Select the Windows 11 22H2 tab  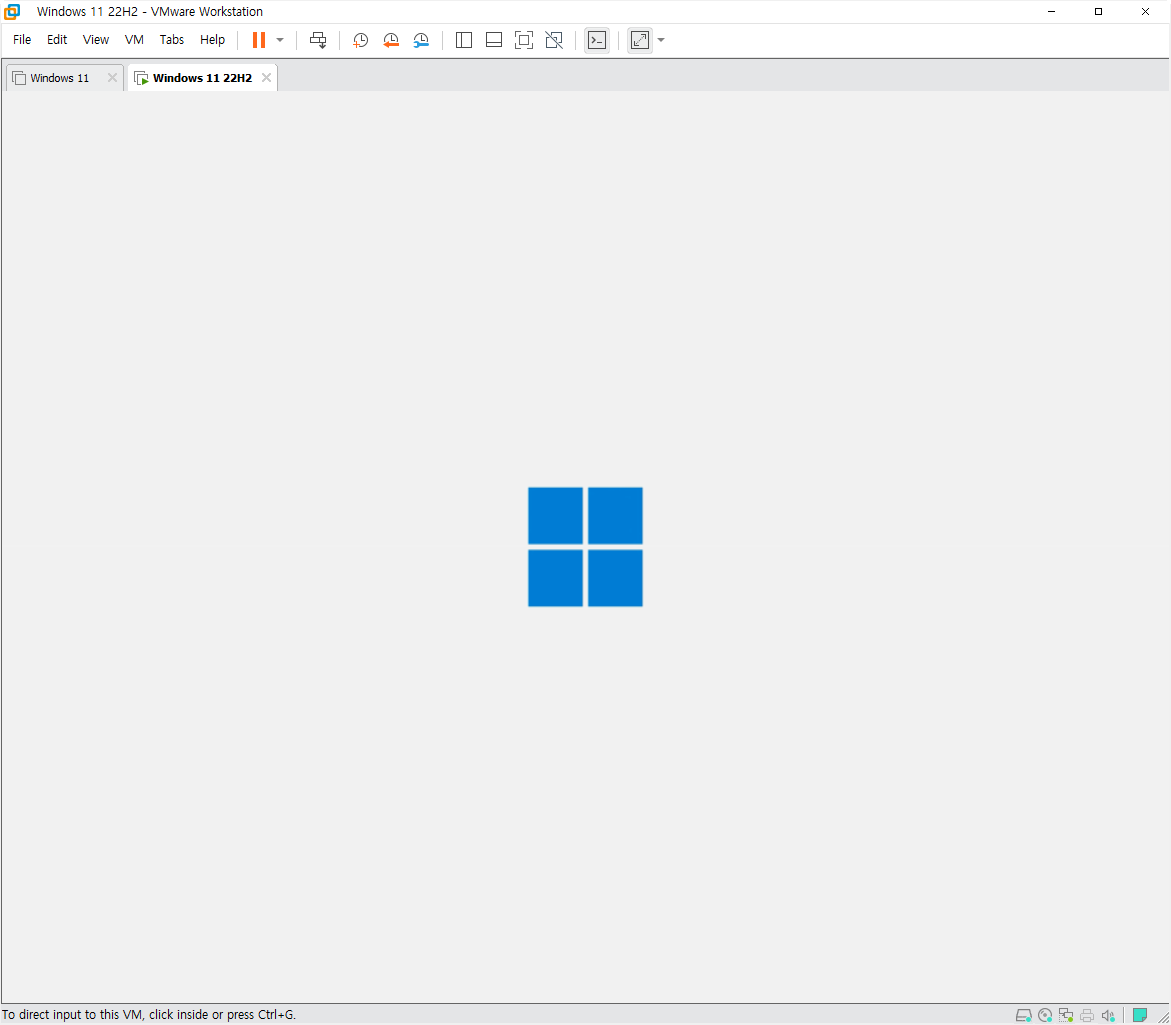coord(202,78)
